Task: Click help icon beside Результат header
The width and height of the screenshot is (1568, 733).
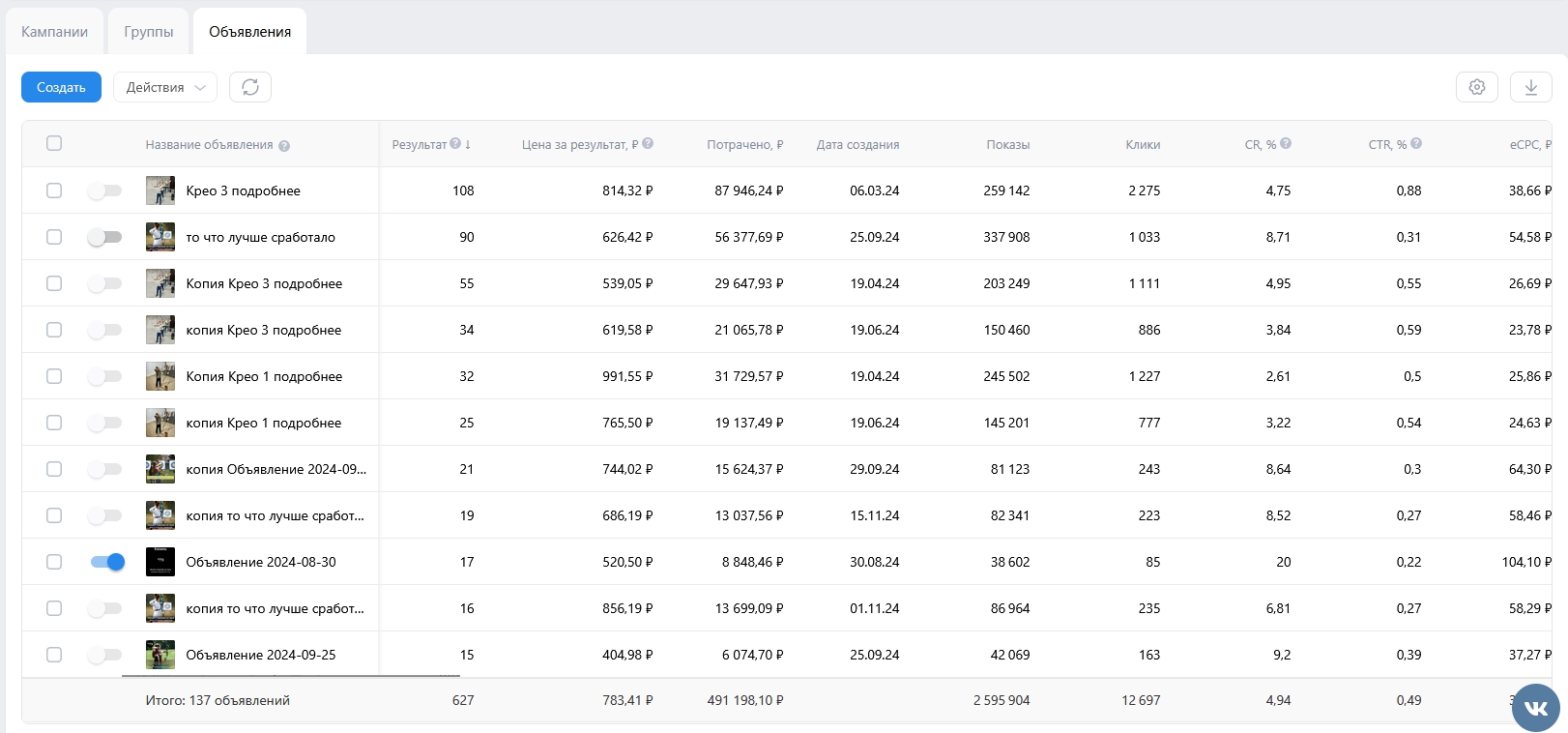Action: 455,144
